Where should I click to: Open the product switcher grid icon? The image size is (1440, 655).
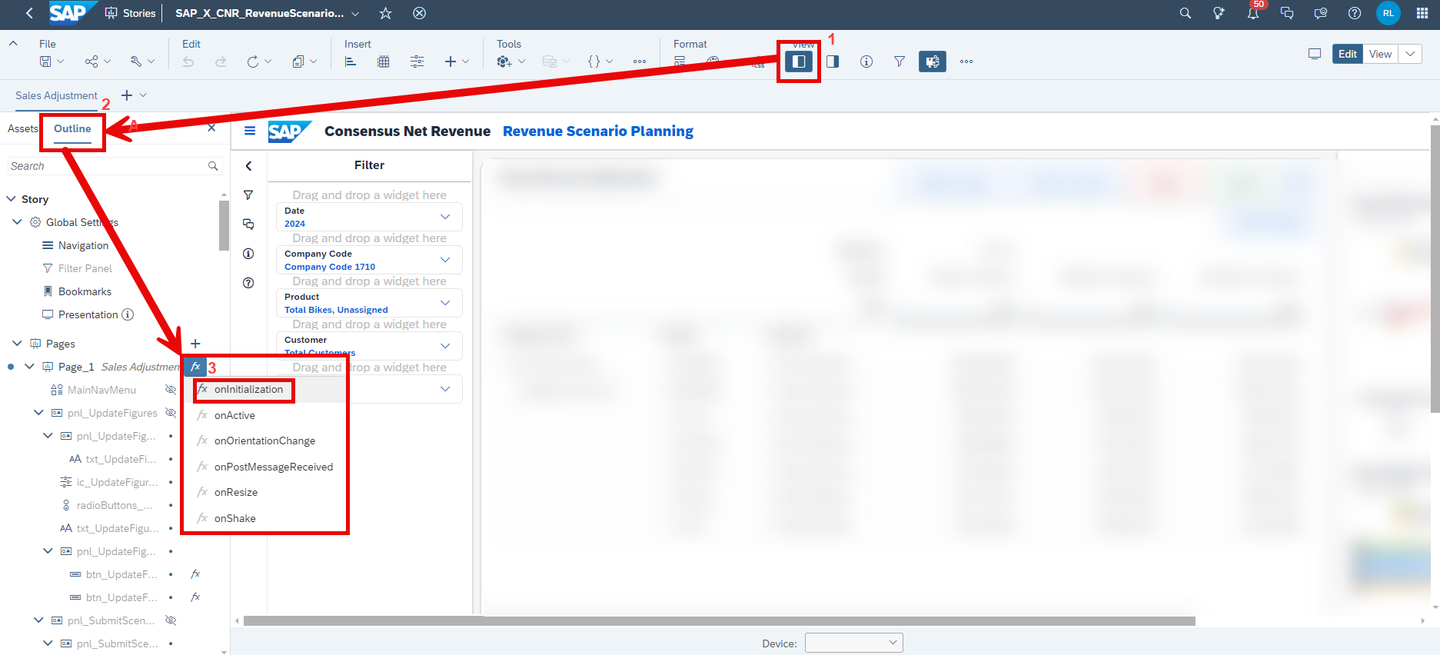tap(1421, 13)
